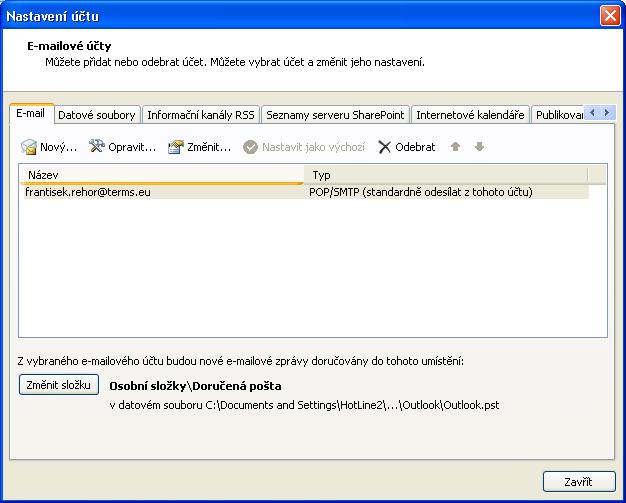Image resolution: width=626 pixels, height=503 pixels.
Task: Click the Změnit account settings icon
Action: coord(176,147)
